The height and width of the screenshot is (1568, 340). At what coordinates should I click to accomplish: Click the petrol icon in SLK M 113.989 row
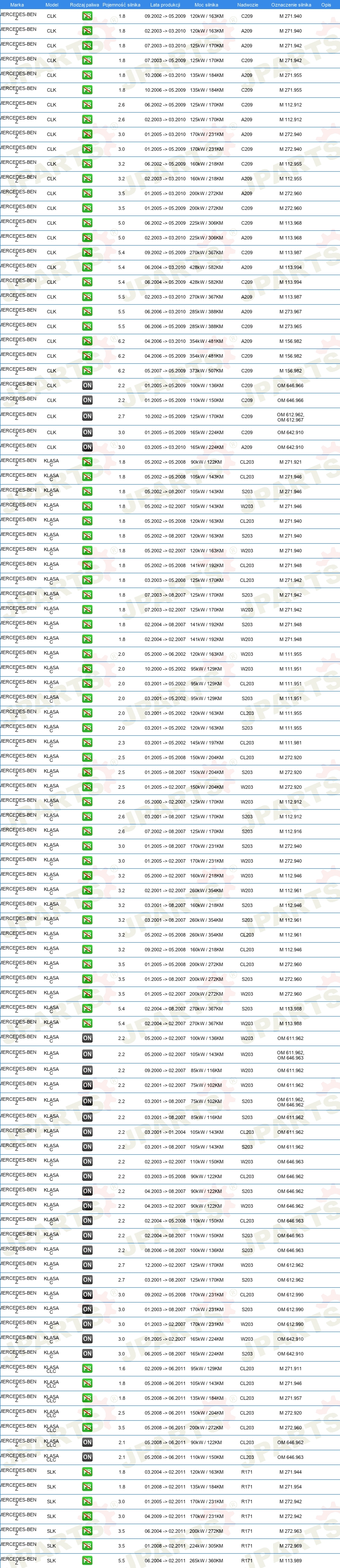[87, 1561]
